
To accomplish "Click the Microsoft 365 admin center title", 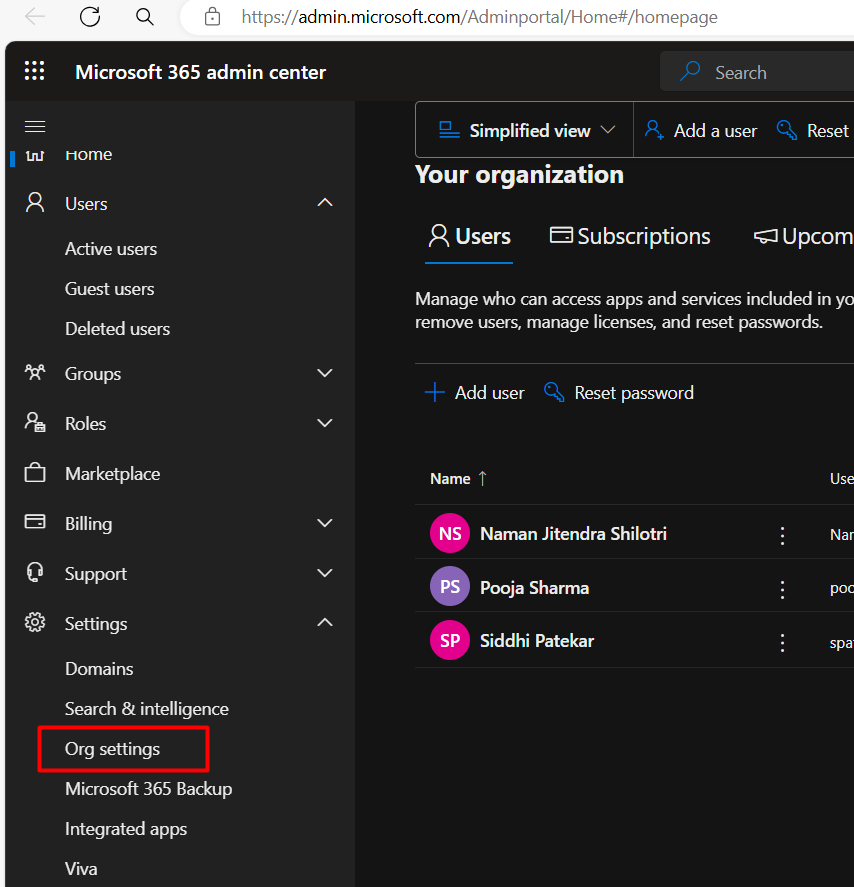I will [201, 72].
